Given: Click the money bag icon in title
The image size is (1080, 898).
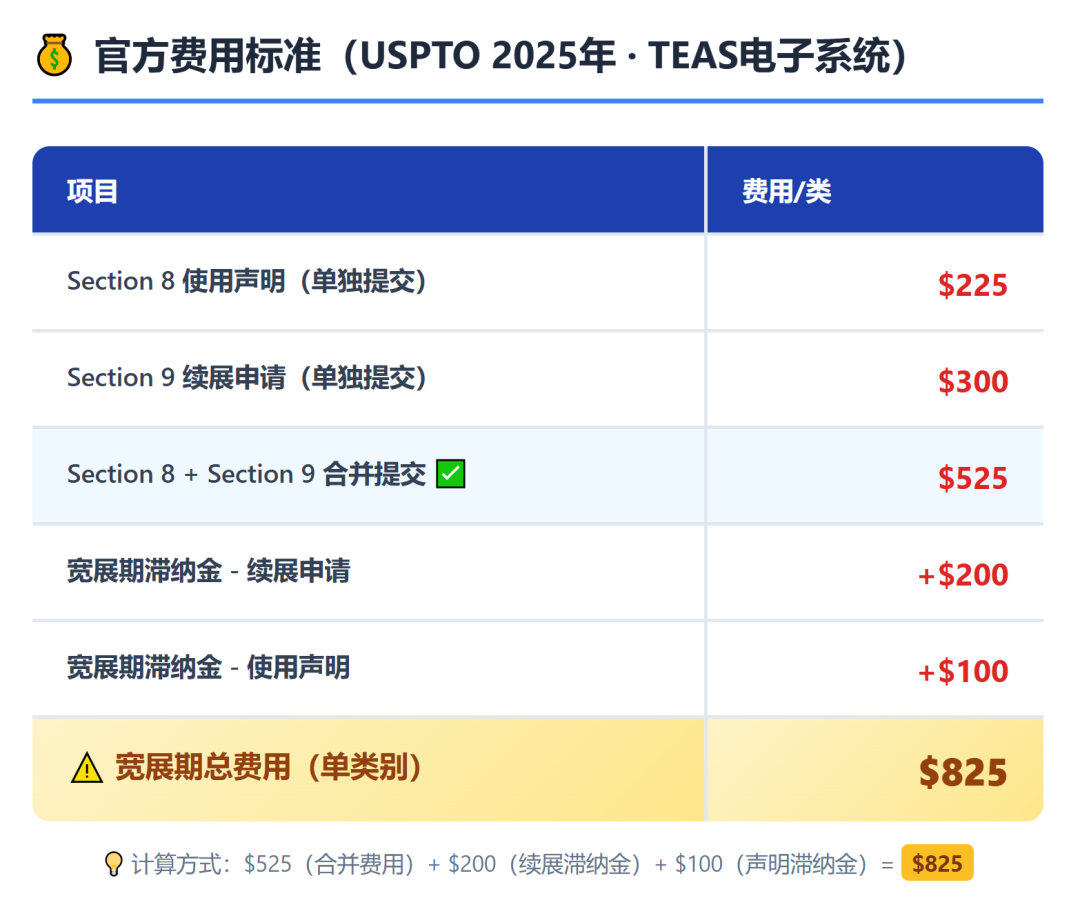Looking at the screenshot, I should [54, 55].
